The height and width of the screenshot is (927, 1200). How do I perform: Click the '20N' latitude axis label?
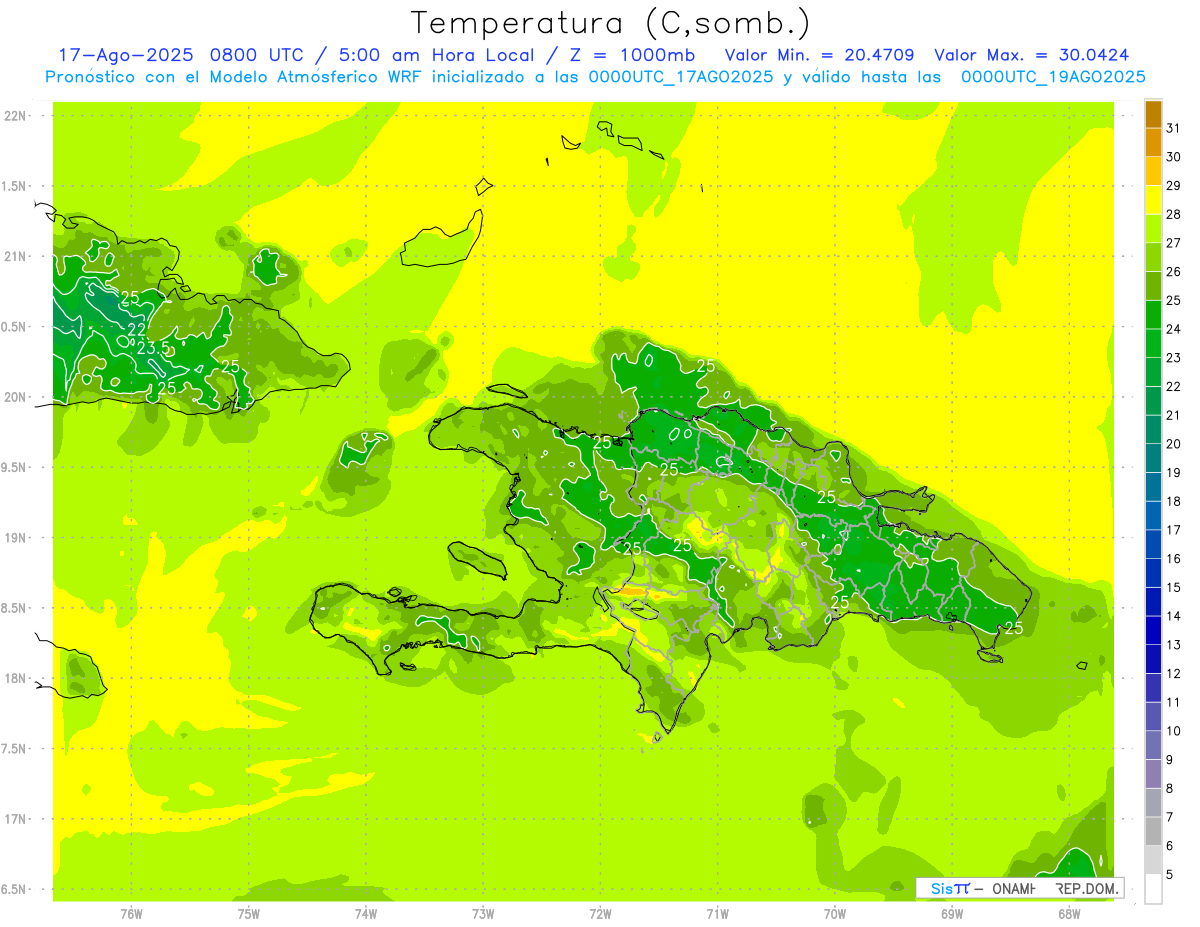click(x=15, y=397)
